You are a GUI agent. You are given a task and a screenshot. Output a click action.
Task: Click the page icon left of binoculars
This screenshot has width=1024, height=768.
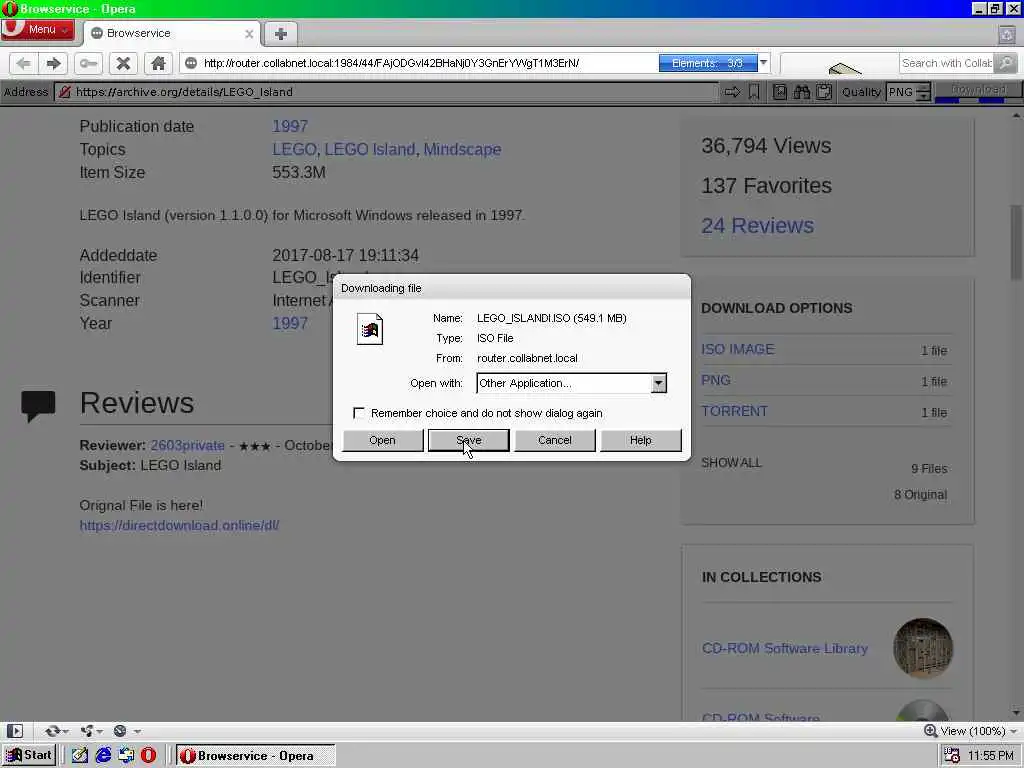[780, 92]
